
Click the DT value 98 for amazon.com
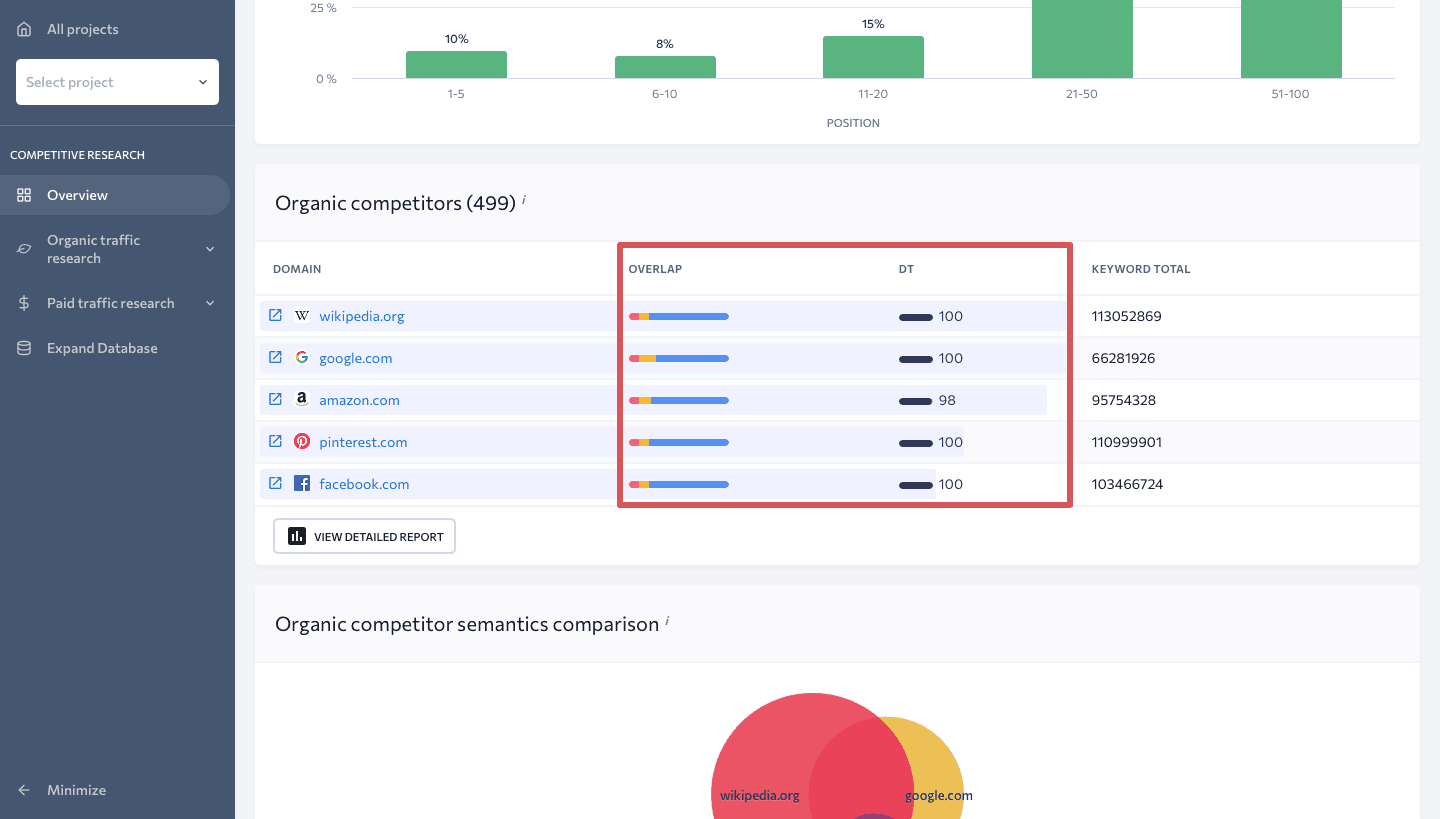(x=947, y=400)
